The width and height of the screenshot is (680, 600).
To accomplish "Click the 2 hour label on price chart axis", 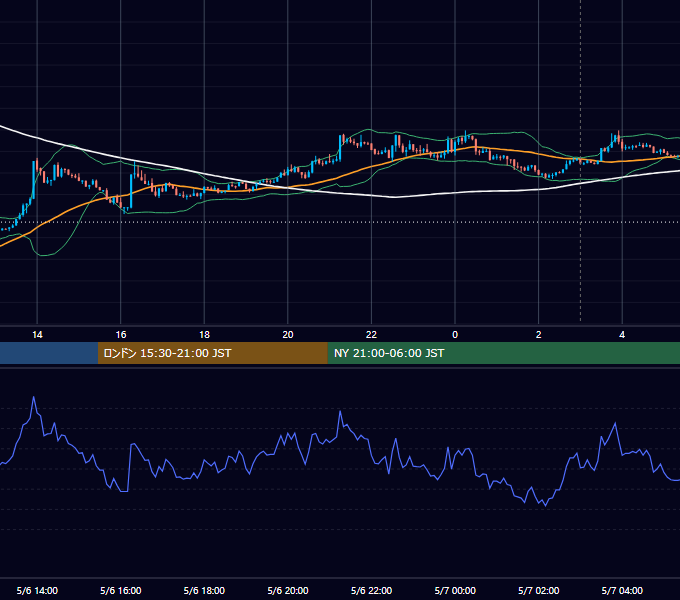I will [539, 335].
